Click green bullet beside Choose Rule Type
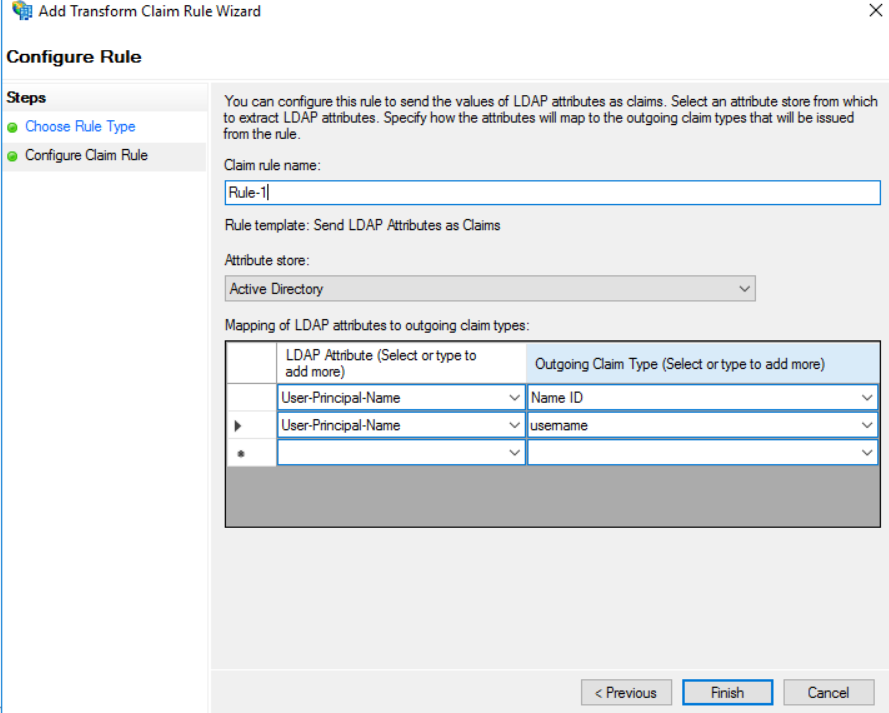The image size is (889, 713). click(x=12, y=128)
